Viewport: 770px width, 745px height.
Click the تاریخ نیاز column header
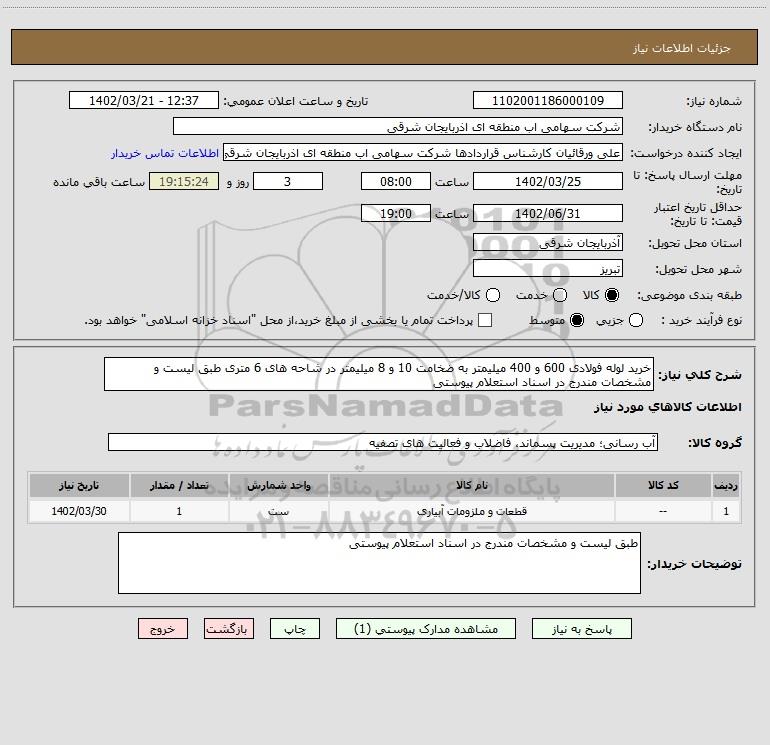(79, 485)
